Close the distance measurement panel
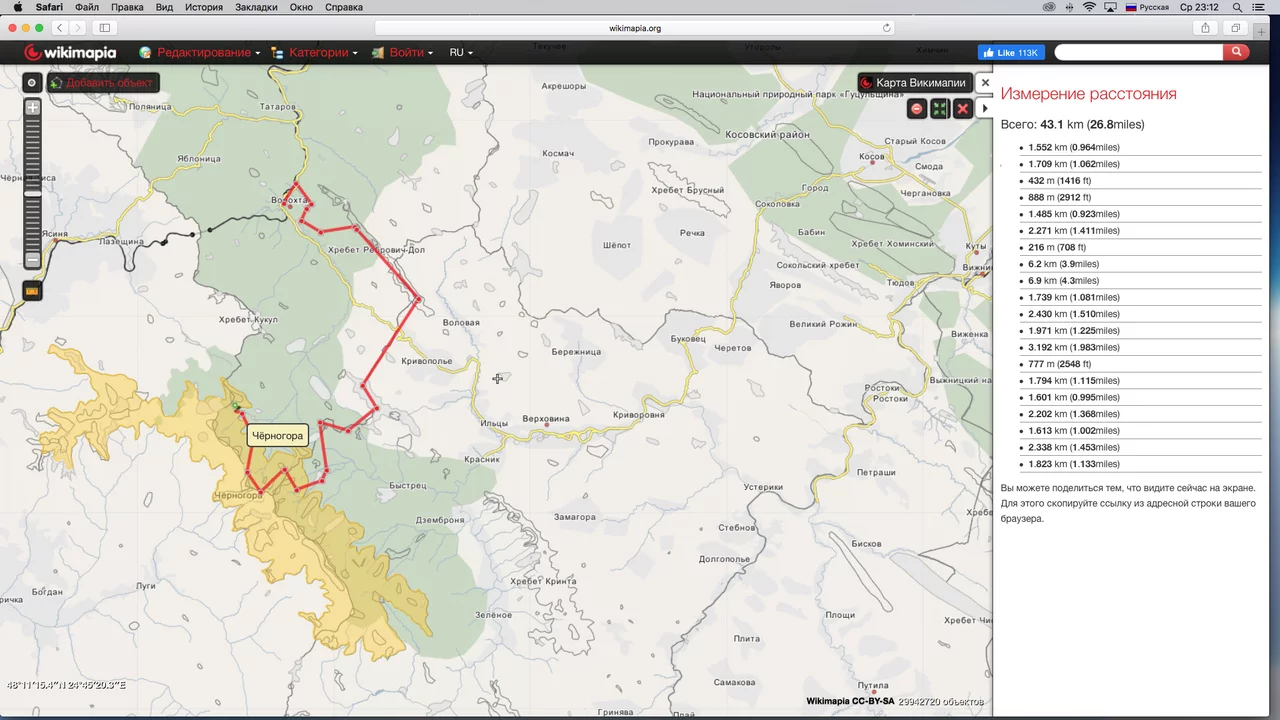Image resolution: width=1280 pixels, height=720 pixels. click(985, 83)
